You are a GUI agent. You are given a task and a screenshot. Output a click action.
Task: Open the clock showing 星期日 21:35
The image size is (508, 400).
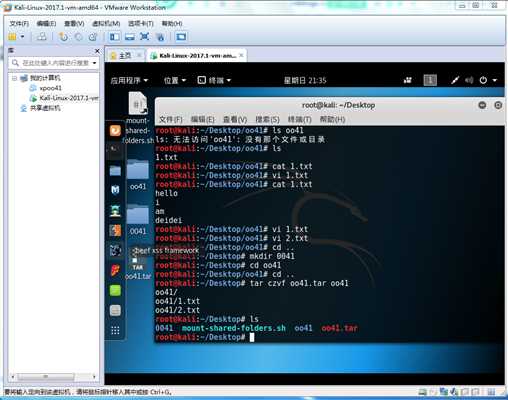click(x=305, y=80)
